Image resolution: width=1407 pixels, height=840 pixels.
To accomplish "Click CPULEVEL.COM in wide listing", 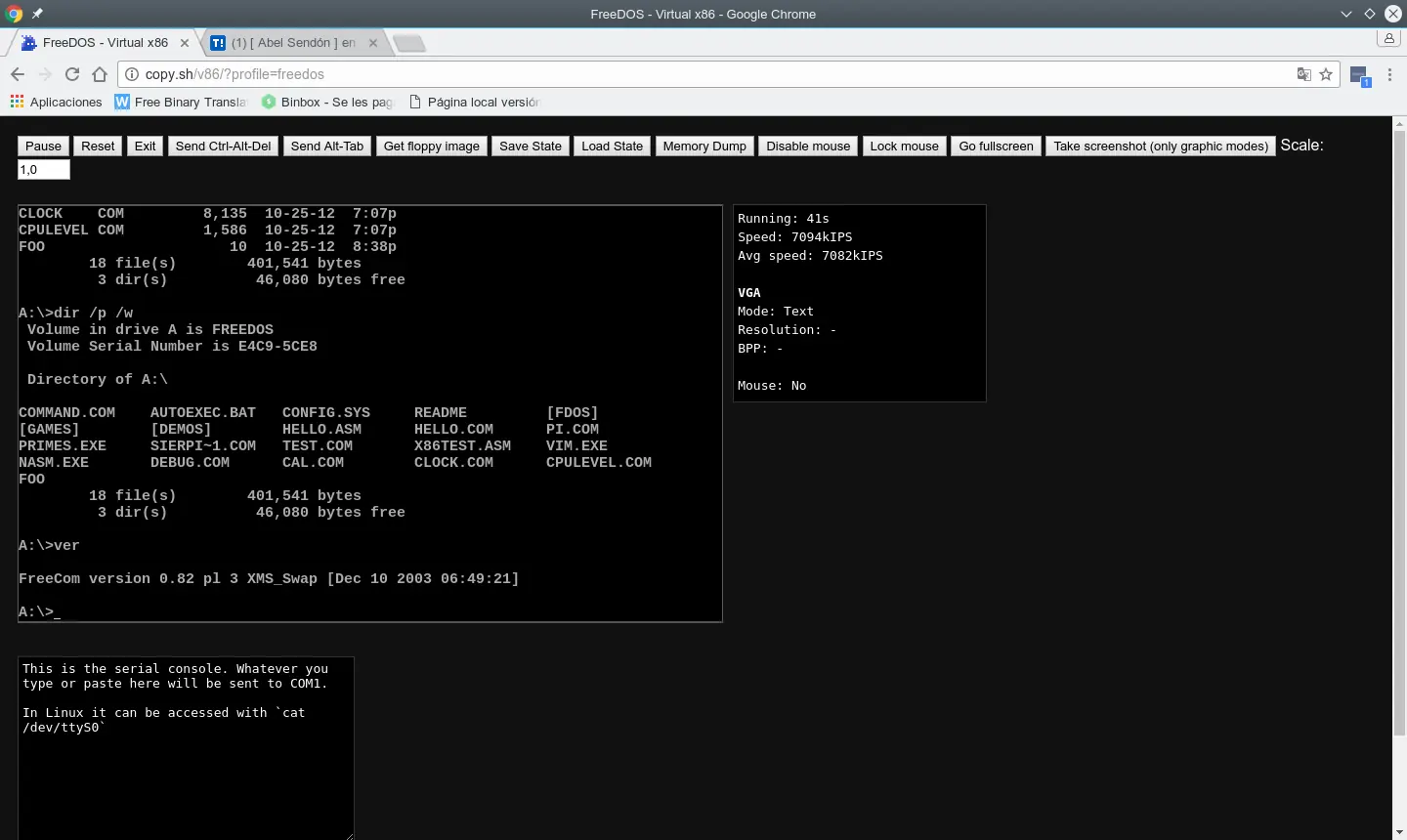I will point(599,462).
